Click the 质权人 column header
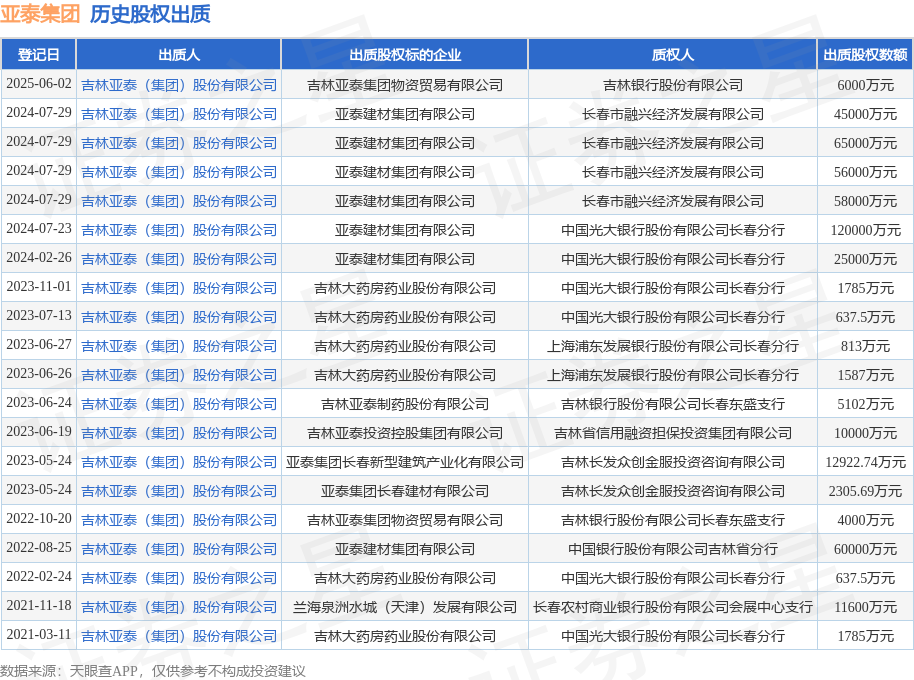 click(673, 55)
